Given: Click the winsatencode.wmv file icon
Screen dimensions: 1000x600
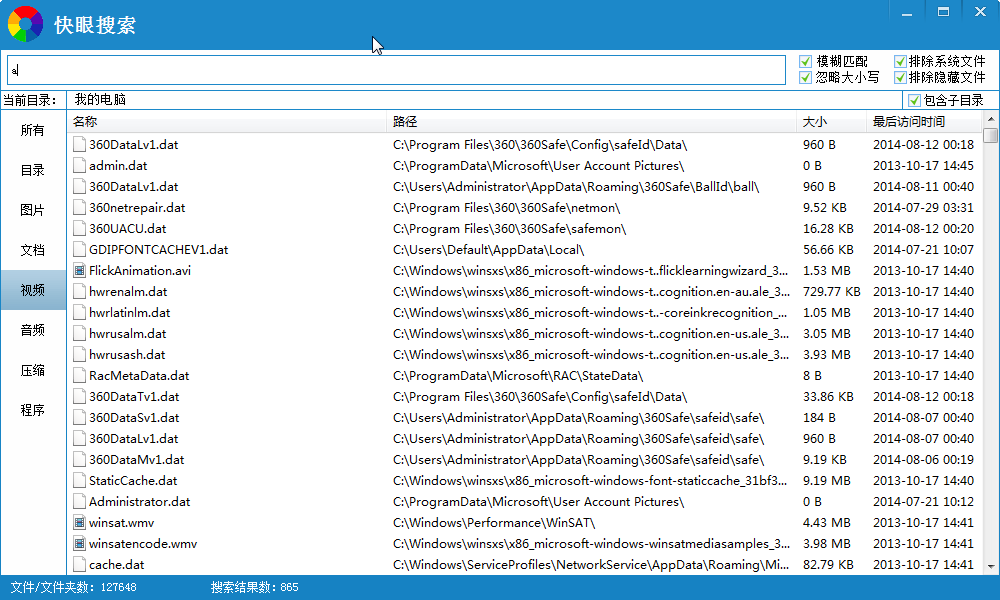Looking at the screenshot, I should tap(80, 544).
